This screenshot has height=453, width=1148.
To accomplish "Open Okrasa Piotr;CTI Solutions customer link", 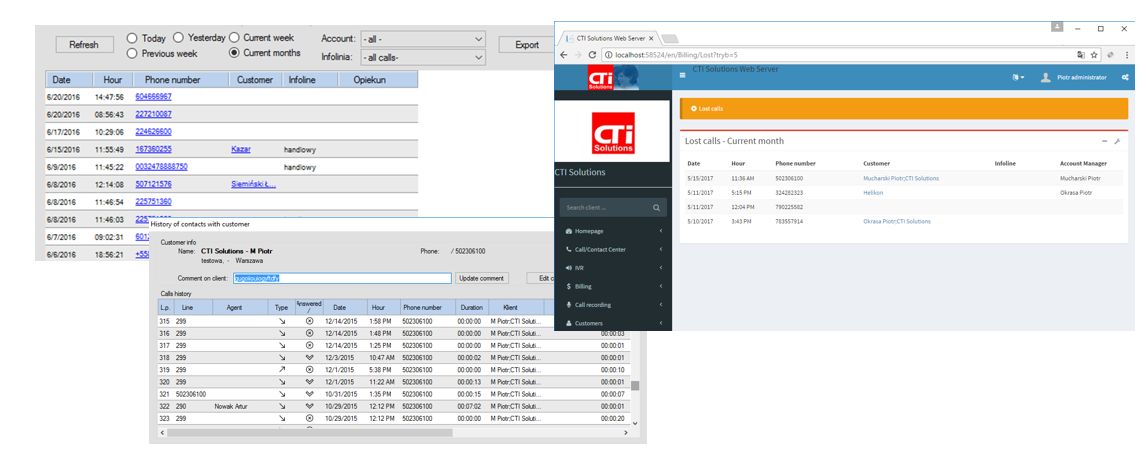I will click(897, 221).
